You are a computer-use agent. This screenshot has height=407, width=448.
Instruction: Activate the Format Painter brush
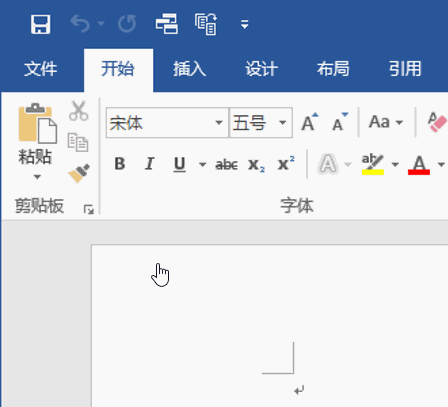(x=79, y=173)
